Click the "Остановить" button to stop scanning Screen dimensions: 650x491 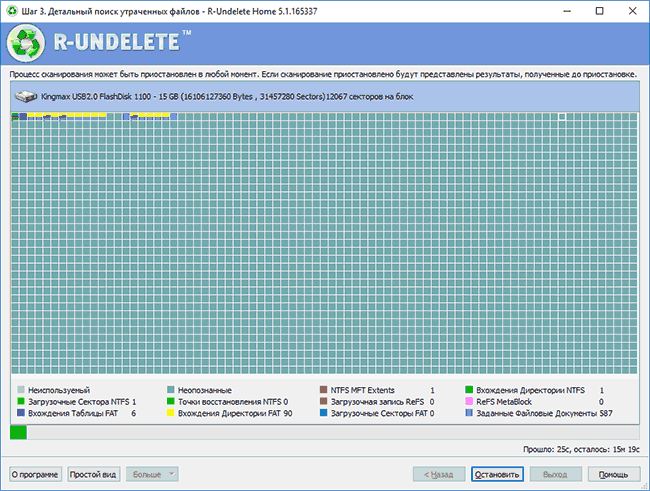point(497,474)
